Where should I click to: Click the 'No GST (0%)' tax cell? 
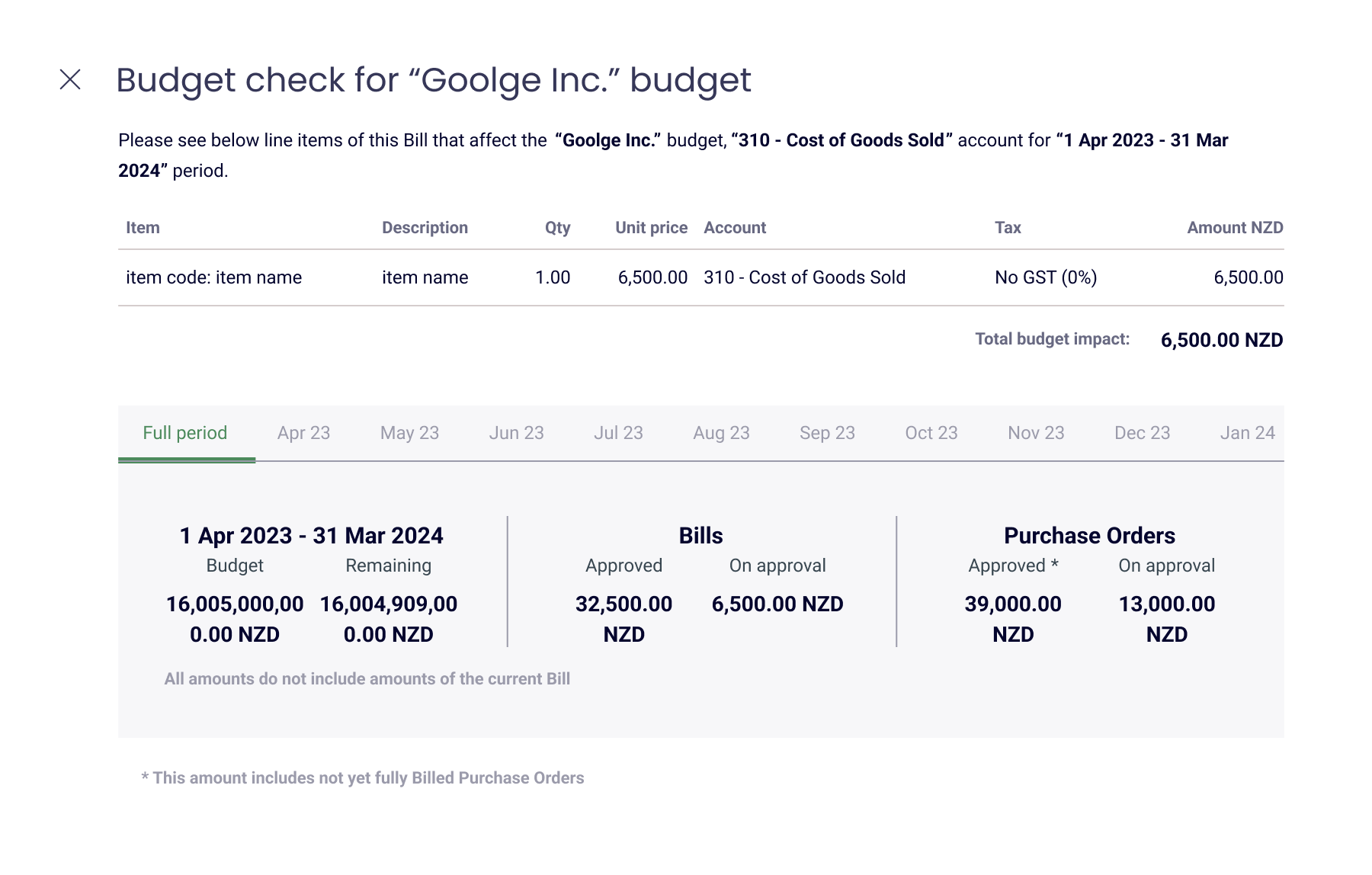[1046, 277]
